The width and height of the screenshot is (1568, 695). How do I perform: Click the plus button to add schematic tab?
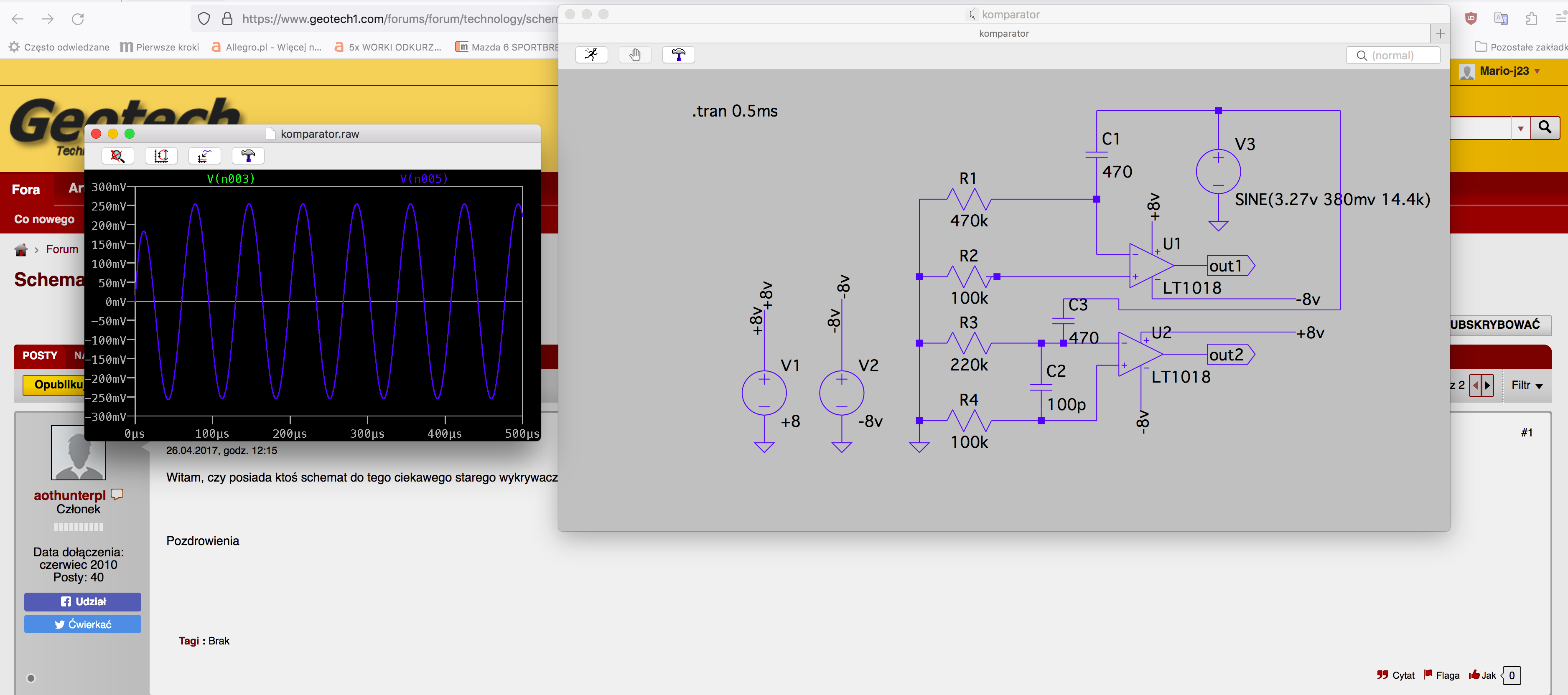[x=1440, y=33]
